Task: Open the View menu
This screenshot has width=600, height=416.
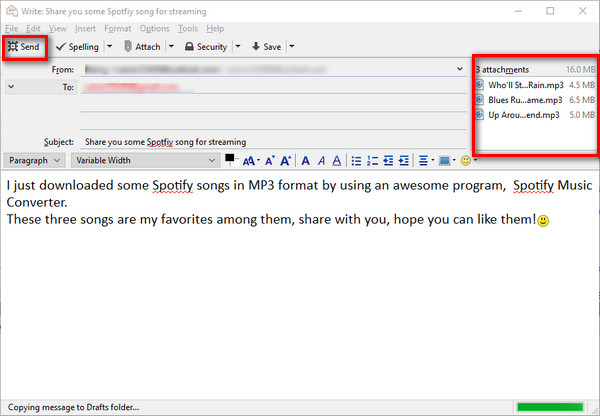Action: click(x=57, y=29)
